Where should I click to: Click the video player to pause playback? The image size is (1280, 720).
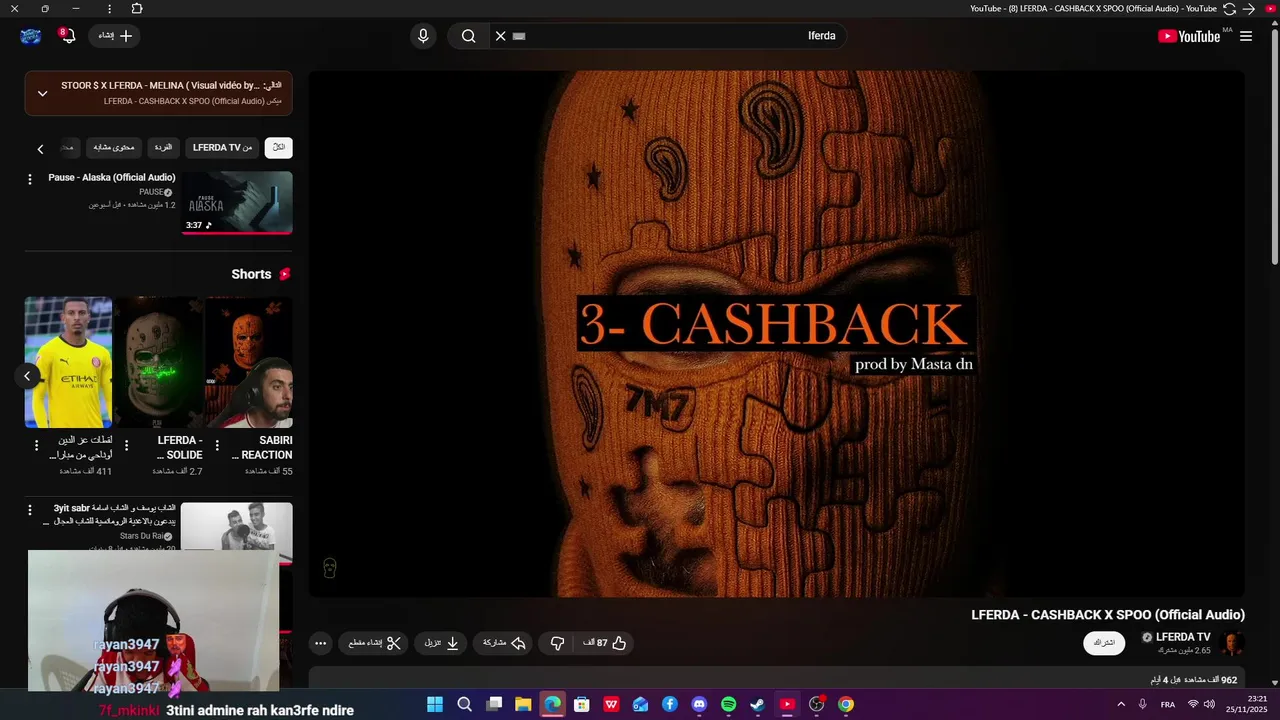coord(776,334)
